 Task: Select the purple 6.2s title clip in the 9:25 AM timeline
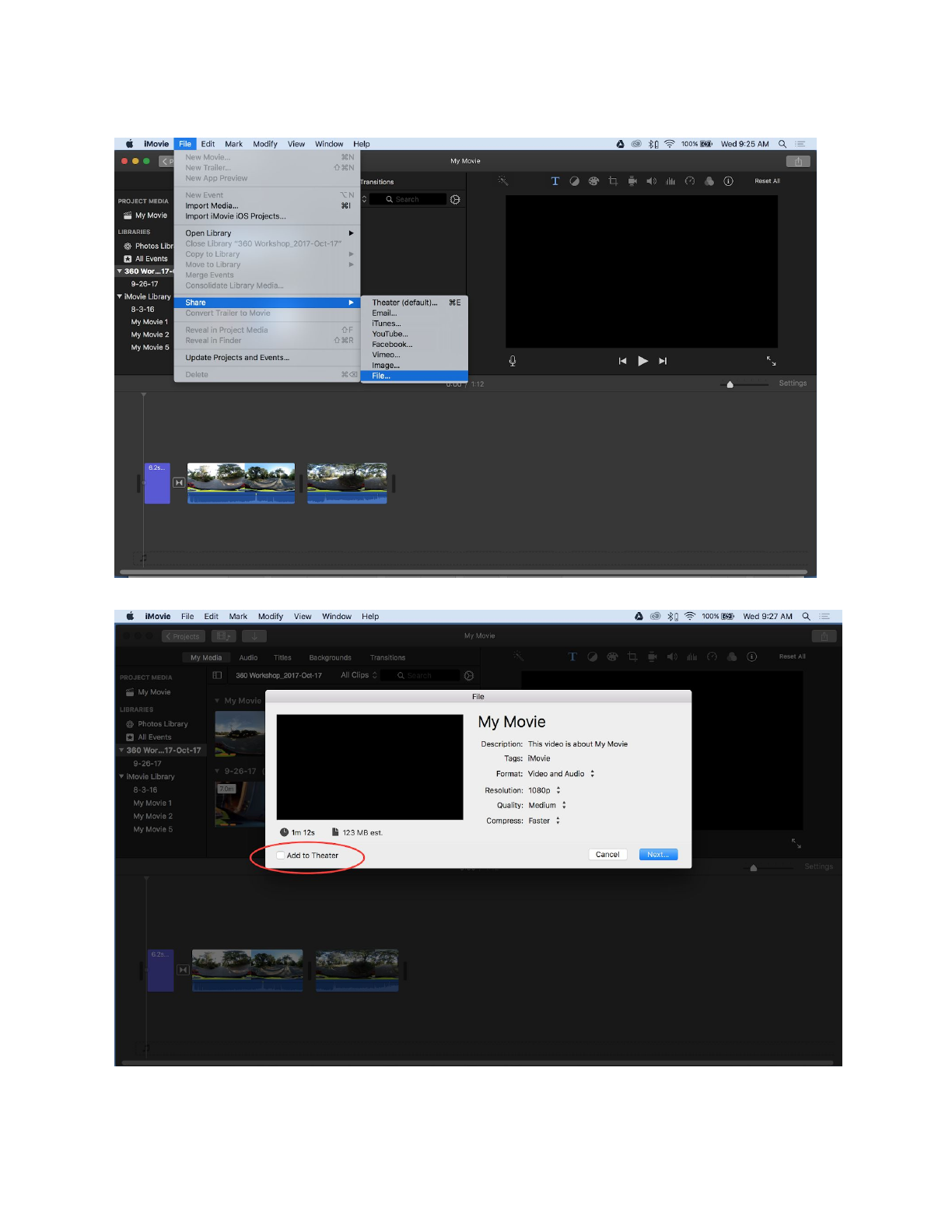tap(157, 483)
